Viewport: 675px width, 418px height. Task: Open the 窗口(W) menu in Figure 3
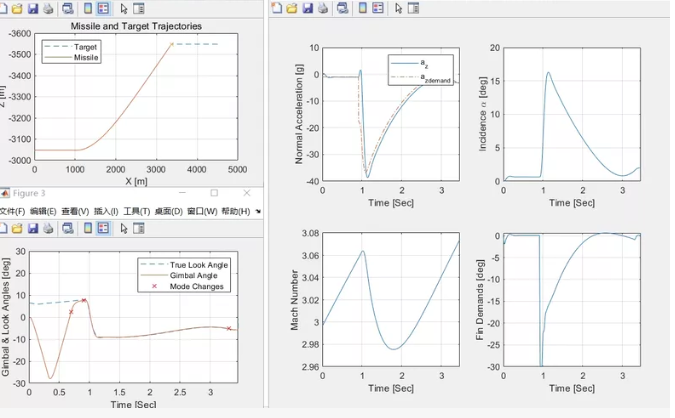(202, 211)
